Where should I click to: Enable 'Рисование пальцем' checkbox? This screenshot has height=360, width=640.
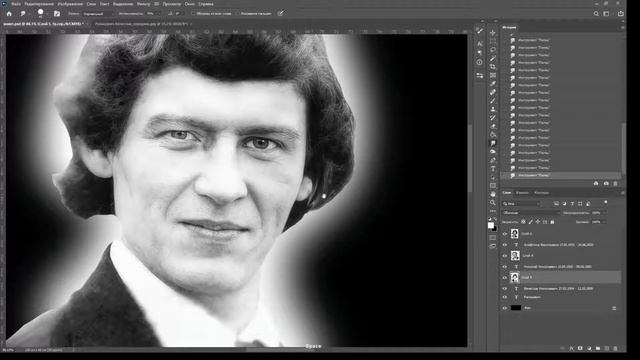tap(238, 13)
